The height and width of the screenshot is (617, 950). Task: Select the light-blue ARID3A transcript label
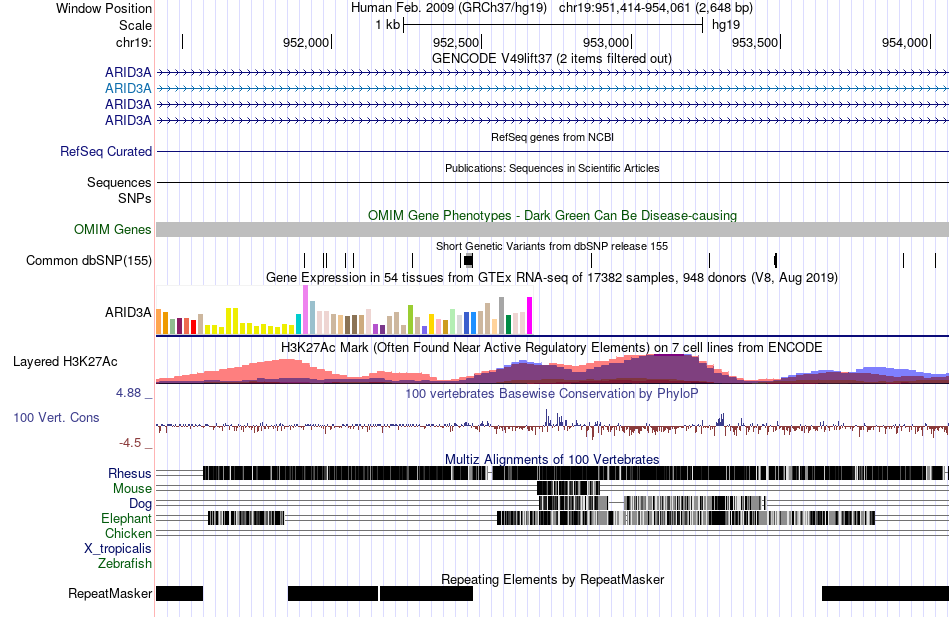[128, 88]
